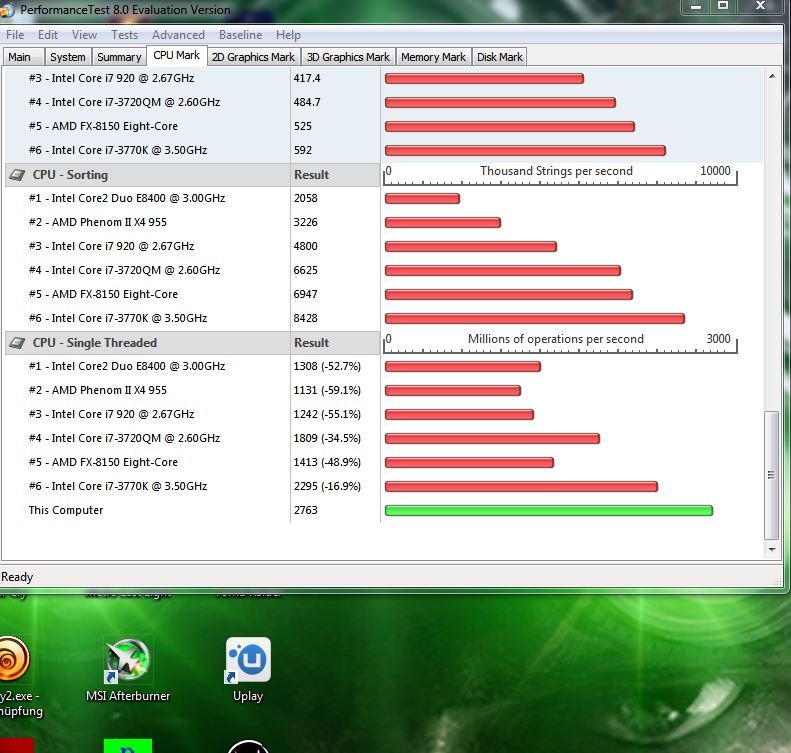Viewport: 791px width, 753px height.
Task: Open the Advanced menu
Action: [178, 35]
